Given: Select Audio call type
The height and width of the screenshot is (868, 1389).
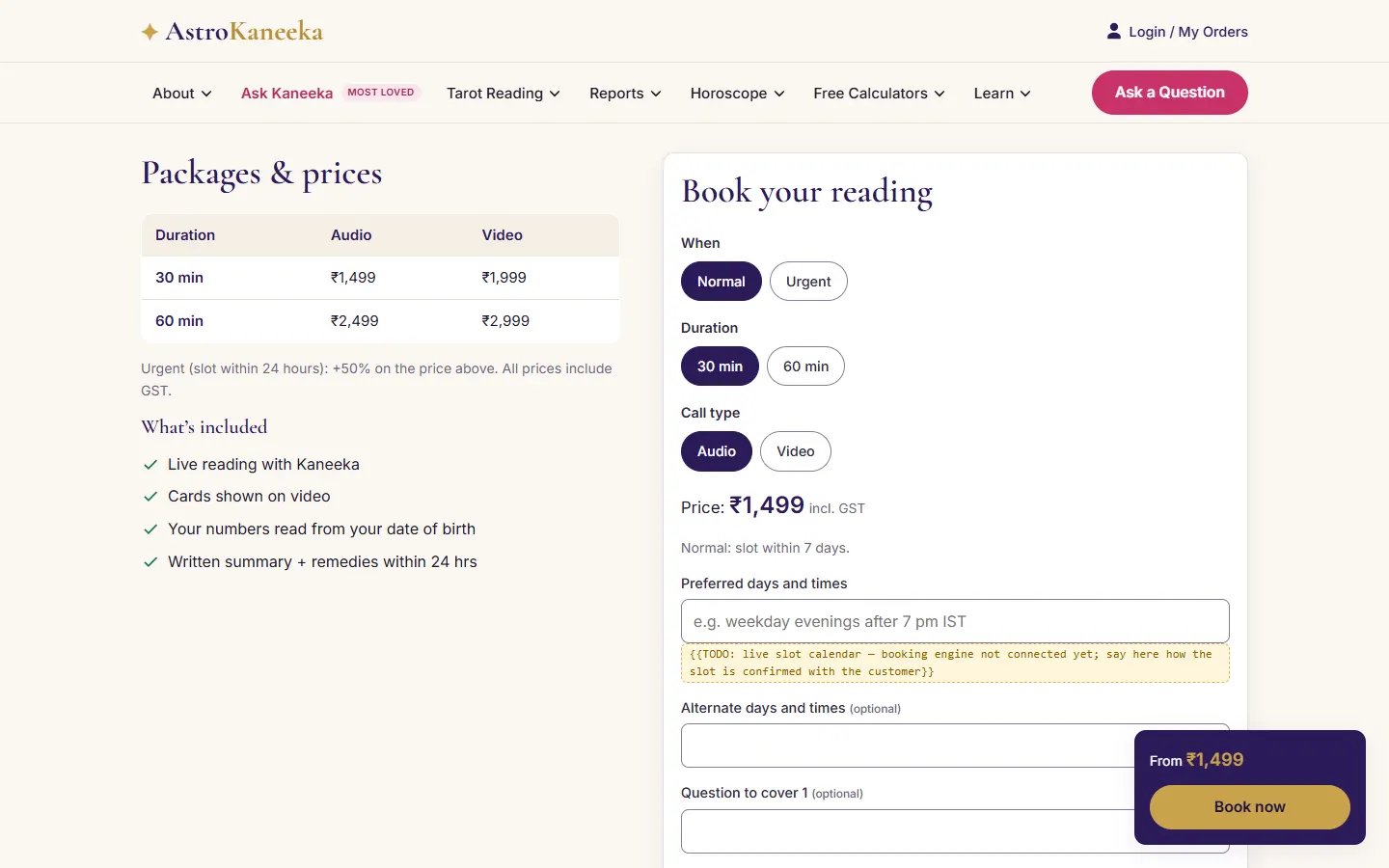Looking at the screenshot, I should [717, 451].
